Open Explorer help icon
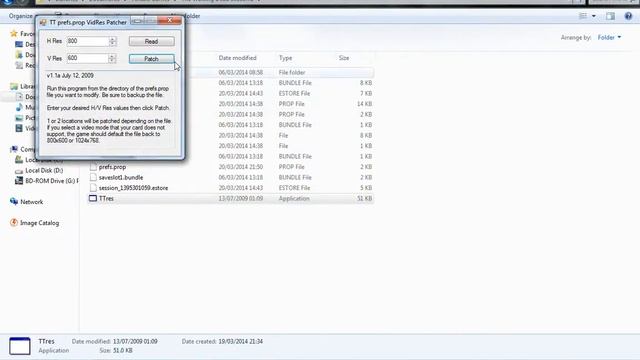Screen dimensions: 640x360 pos(628,16)
